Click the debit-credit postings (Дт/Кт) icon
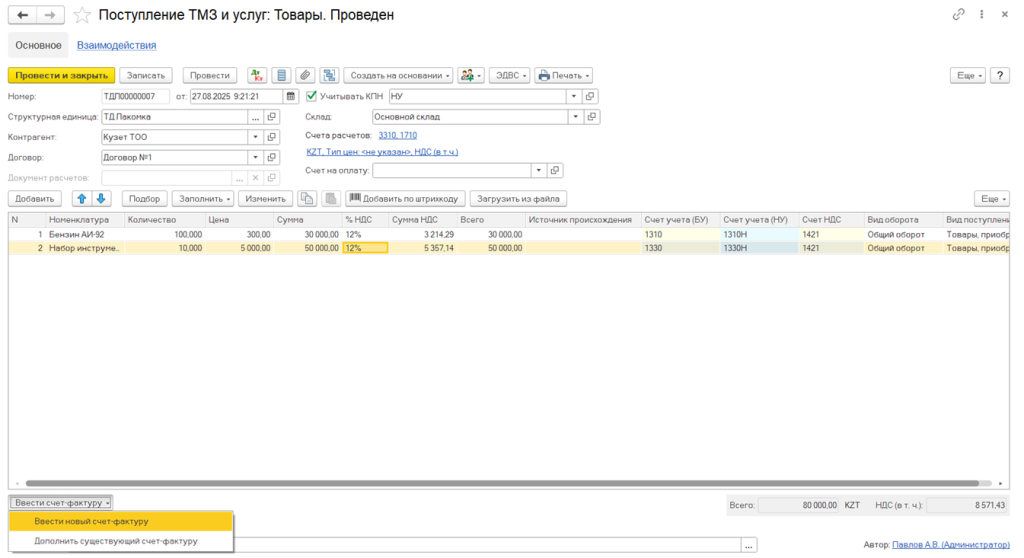 (257, 75)
